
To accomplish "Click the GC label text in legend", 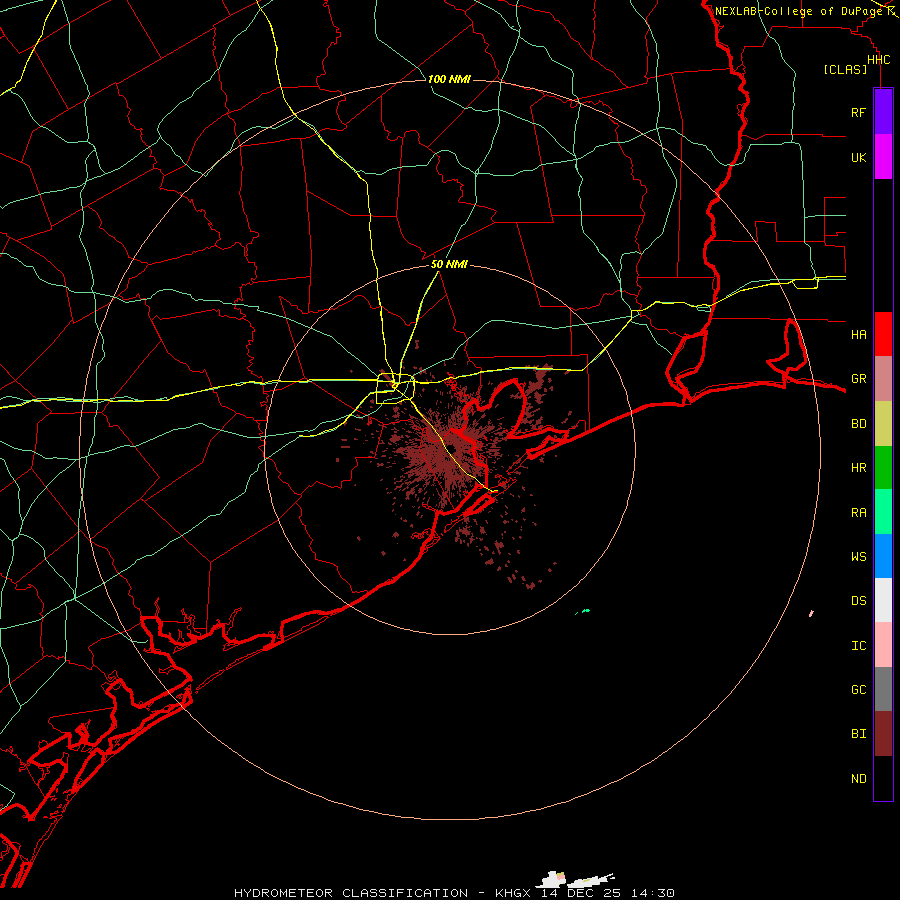I will (x=858, y=689).
